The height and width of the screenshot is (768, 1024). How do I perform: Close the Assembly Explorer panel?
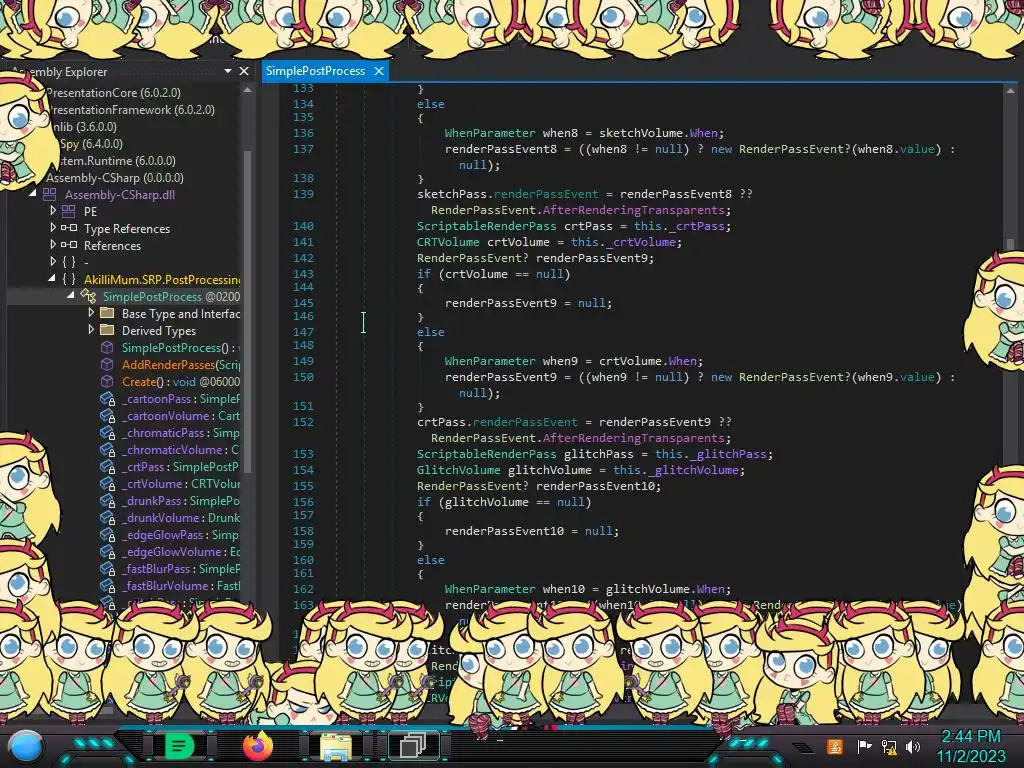point(244,71)
